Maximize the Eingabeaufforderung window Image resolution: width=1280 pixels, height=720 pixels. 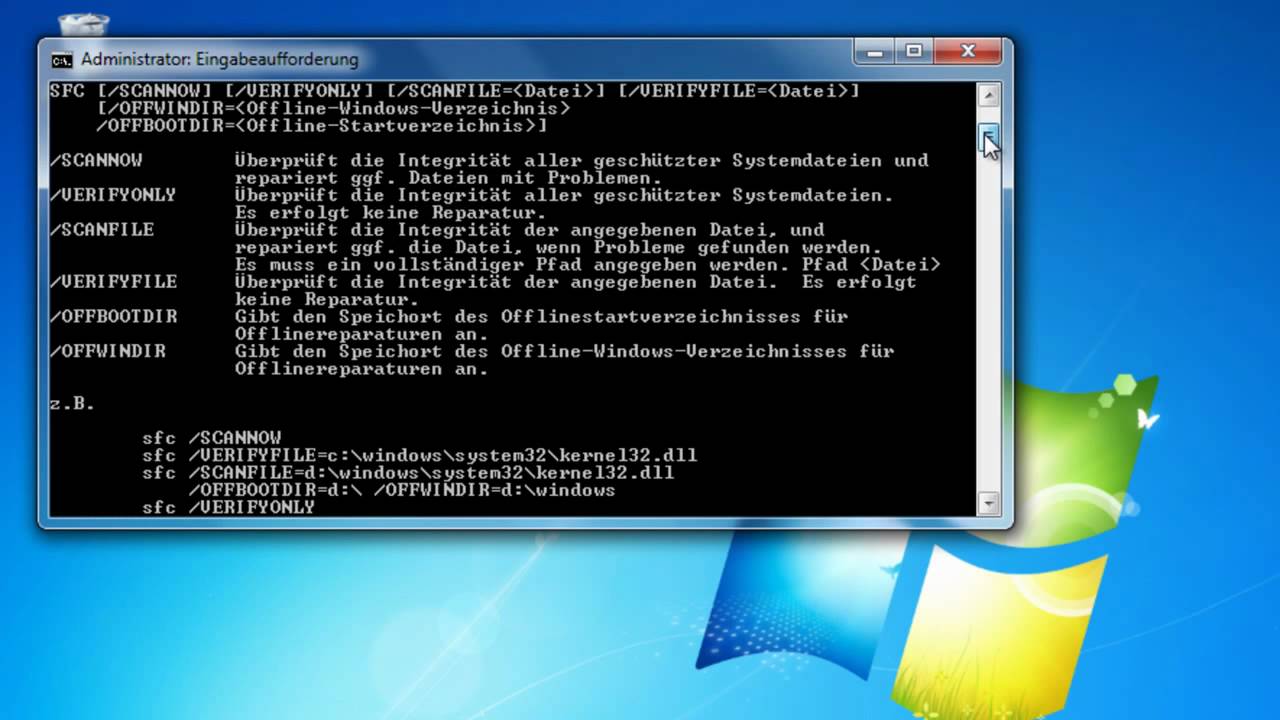pyautogui.click(x=912, y=51)
